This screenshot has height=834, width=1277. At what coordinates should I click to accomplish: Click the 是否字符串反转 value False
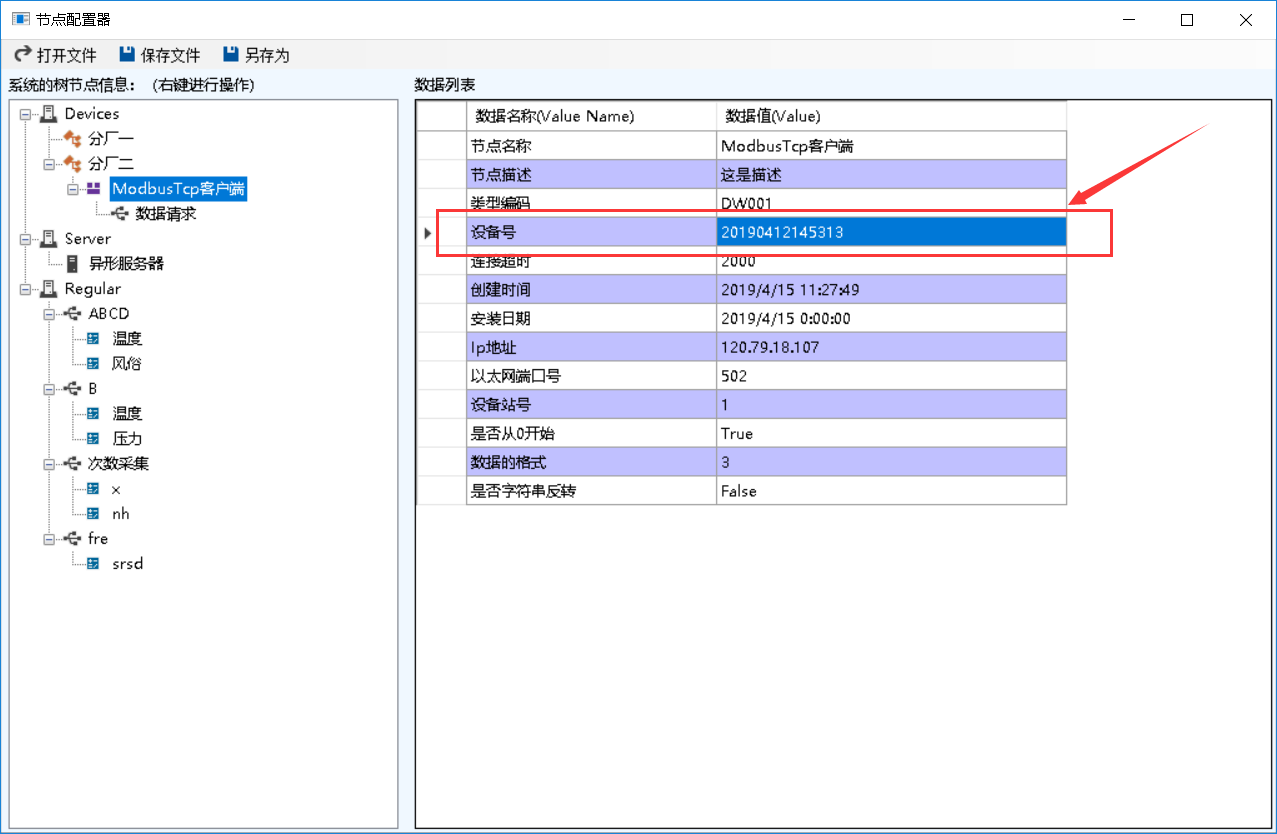[x=891, y=491]
